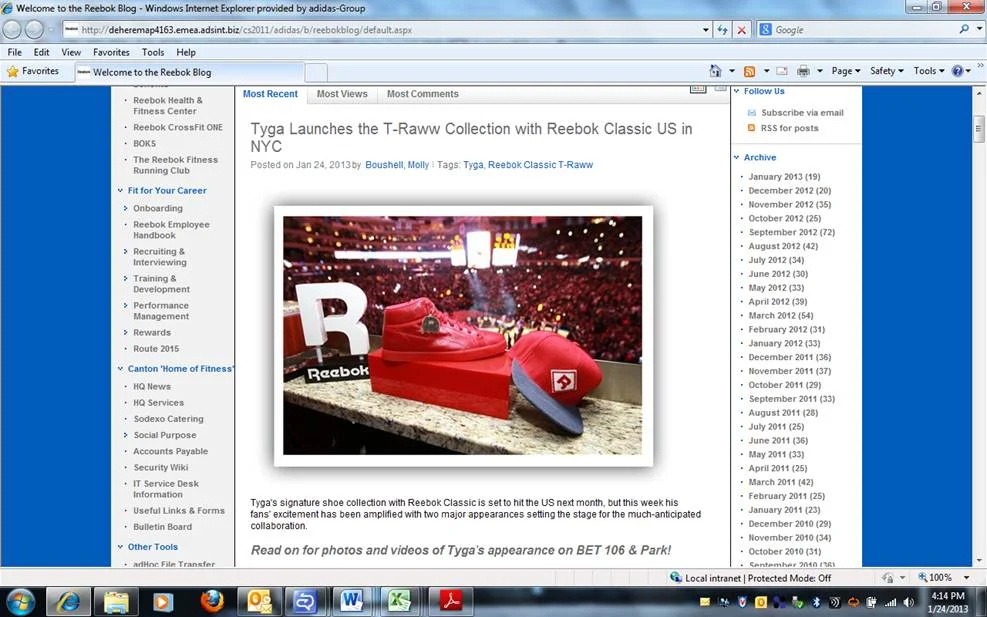Image resolution: width=987 pixels, height=617 pixels.
Task: Open Firefox from the taskbar
Action: click(212, 602)
